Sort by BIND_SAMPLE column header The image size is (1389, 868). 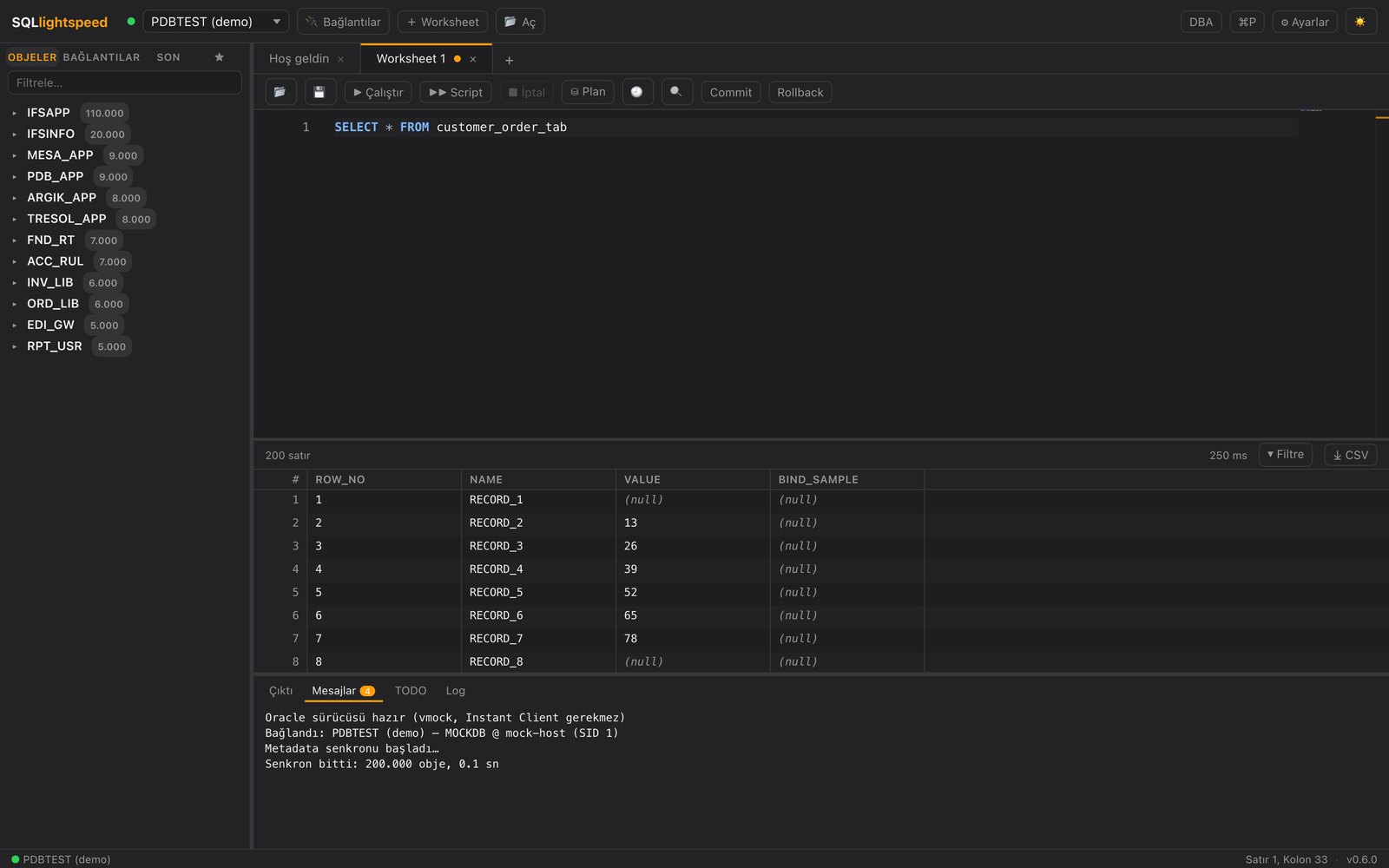(847, 479)
